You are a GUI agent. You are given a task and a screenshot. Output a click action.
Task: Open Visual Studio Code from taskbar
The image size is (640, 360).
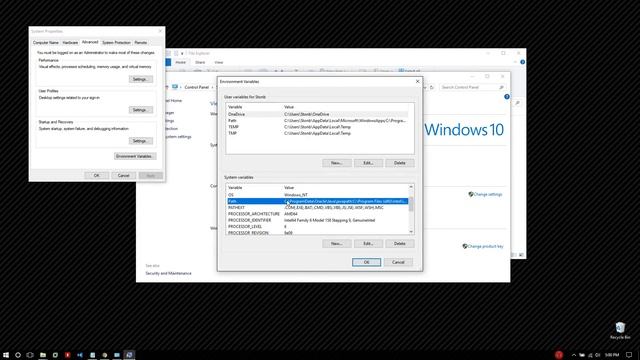[80, 355]
